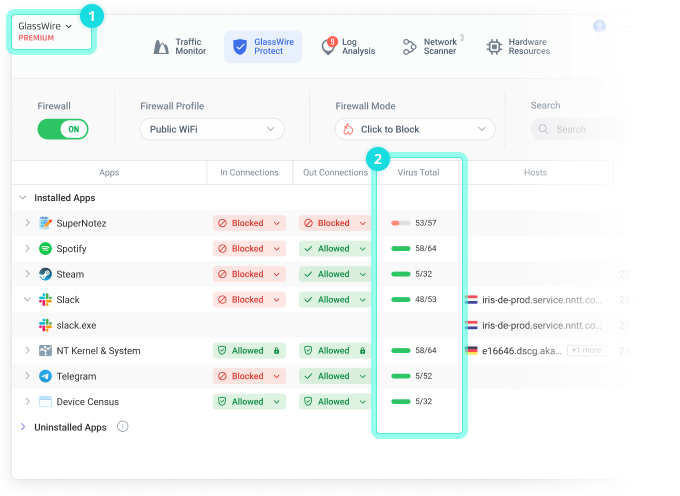This screenshot has height=496, width=680.
Task: Open the Network Scanner tab
Action: [x=432, y=46]
